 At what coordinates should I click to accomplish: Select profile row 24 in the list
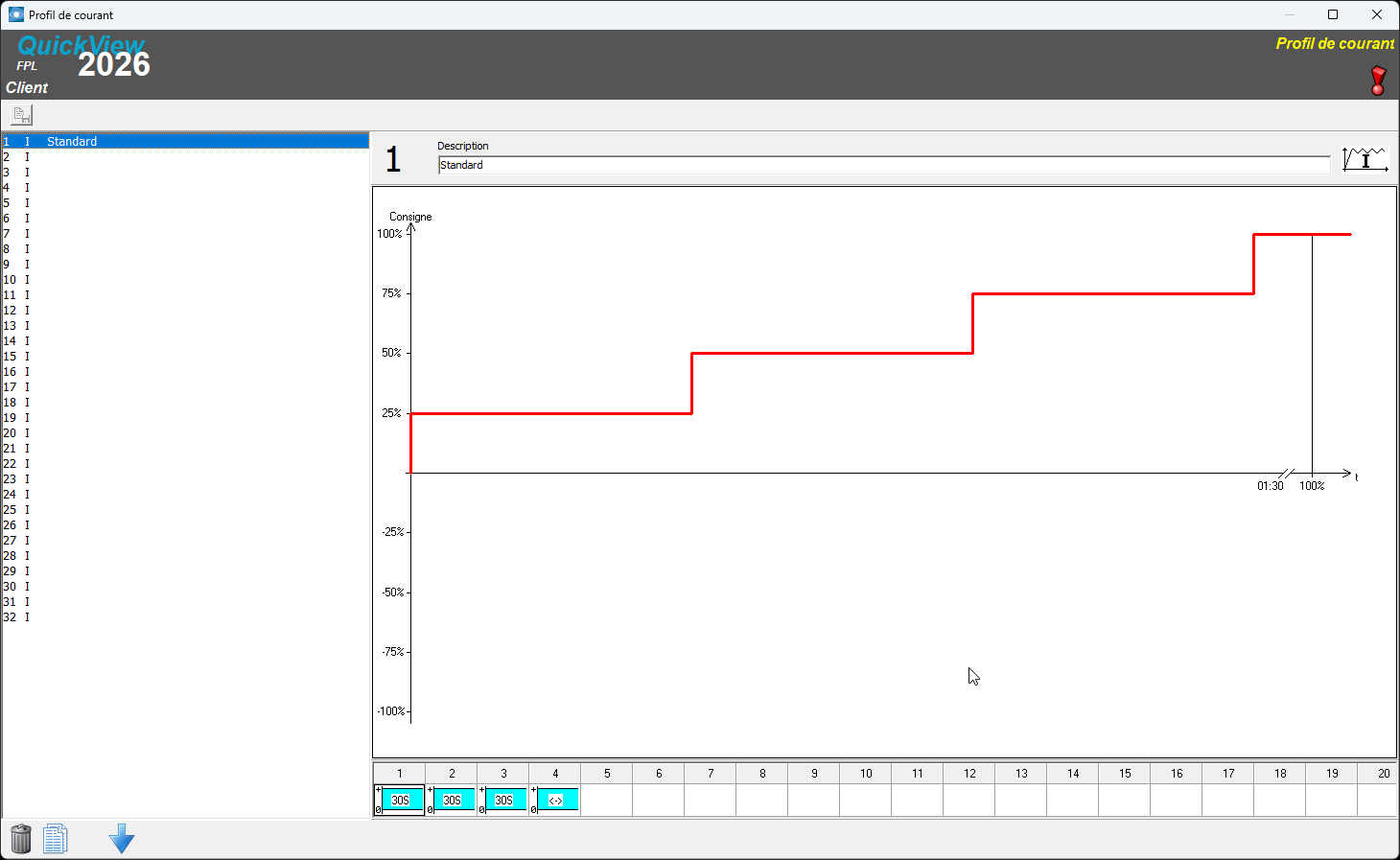point(185,494)
